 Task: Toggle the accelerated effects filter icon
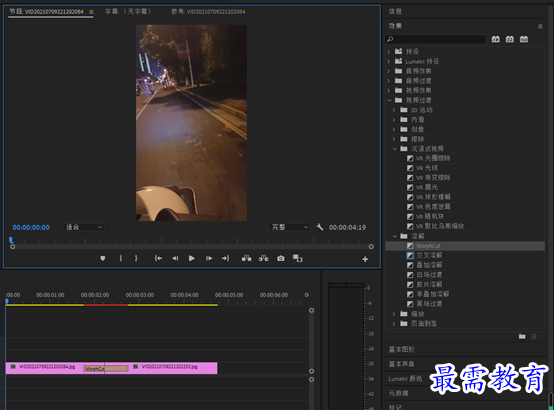point(496,39)
